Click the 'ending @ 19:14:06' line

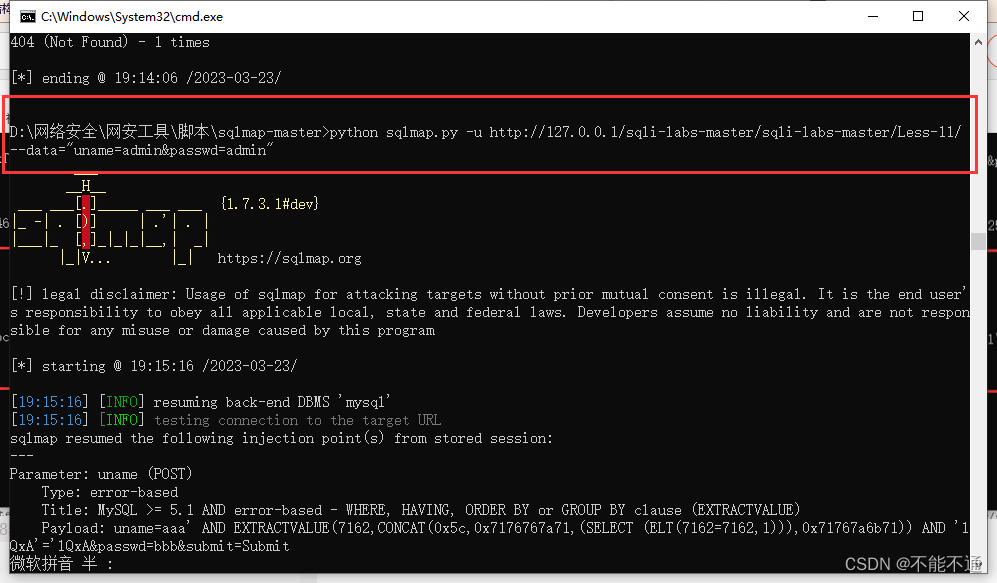pos(146,78)
